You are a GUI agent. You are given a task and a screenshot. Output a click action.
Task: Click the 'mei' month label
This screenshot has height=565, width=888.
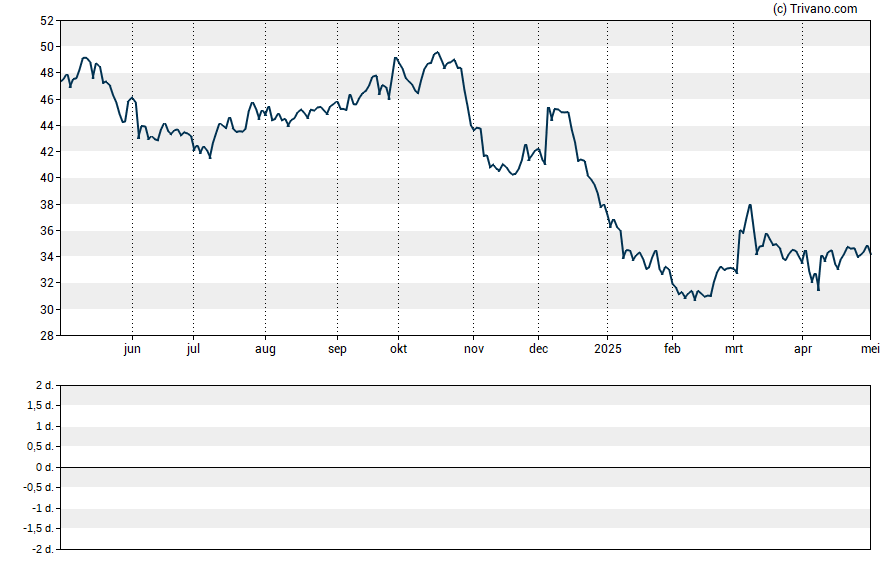[870, 349]
